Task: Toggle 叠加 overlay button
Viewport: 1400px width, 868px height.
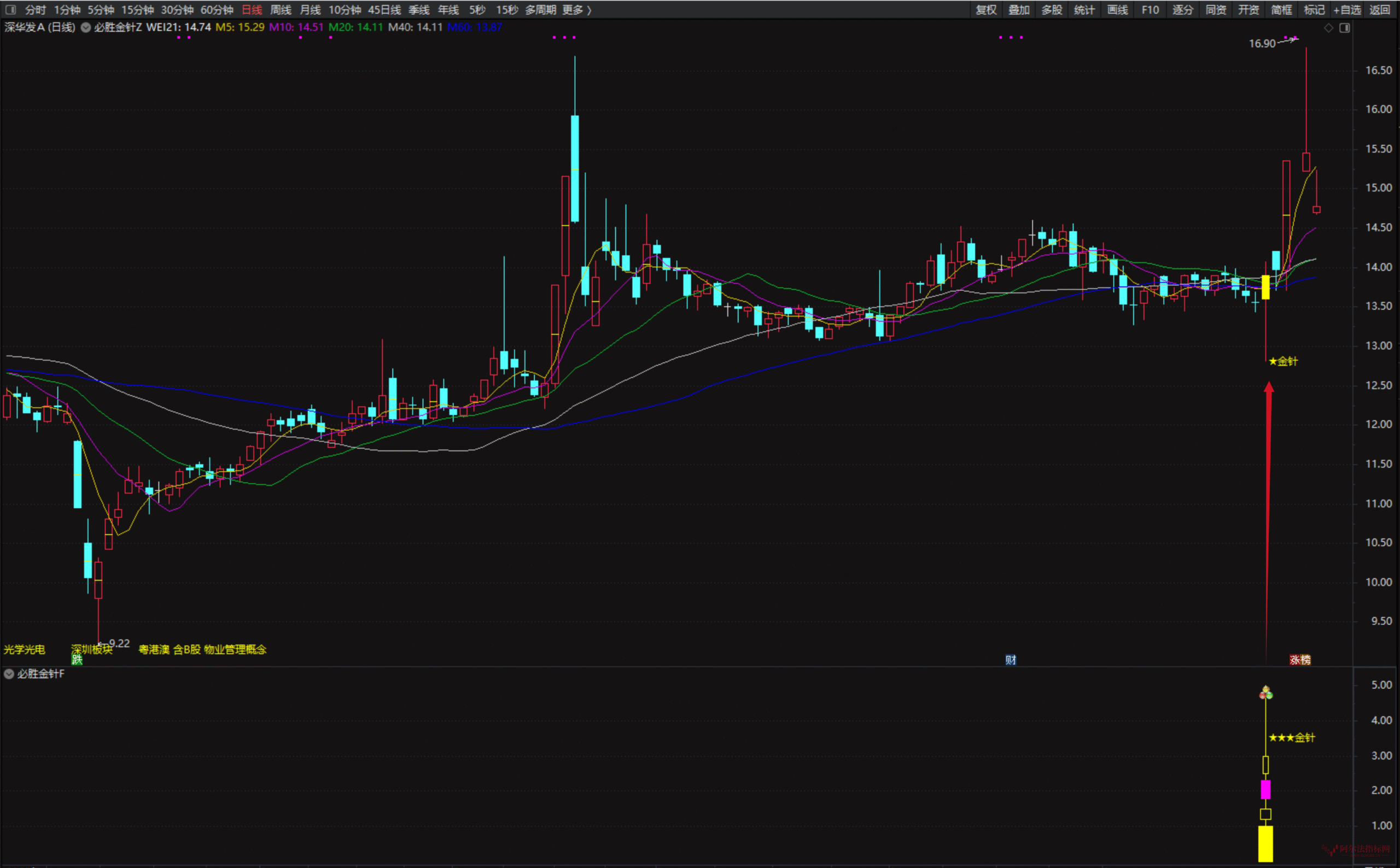Action: point(1019,10)
